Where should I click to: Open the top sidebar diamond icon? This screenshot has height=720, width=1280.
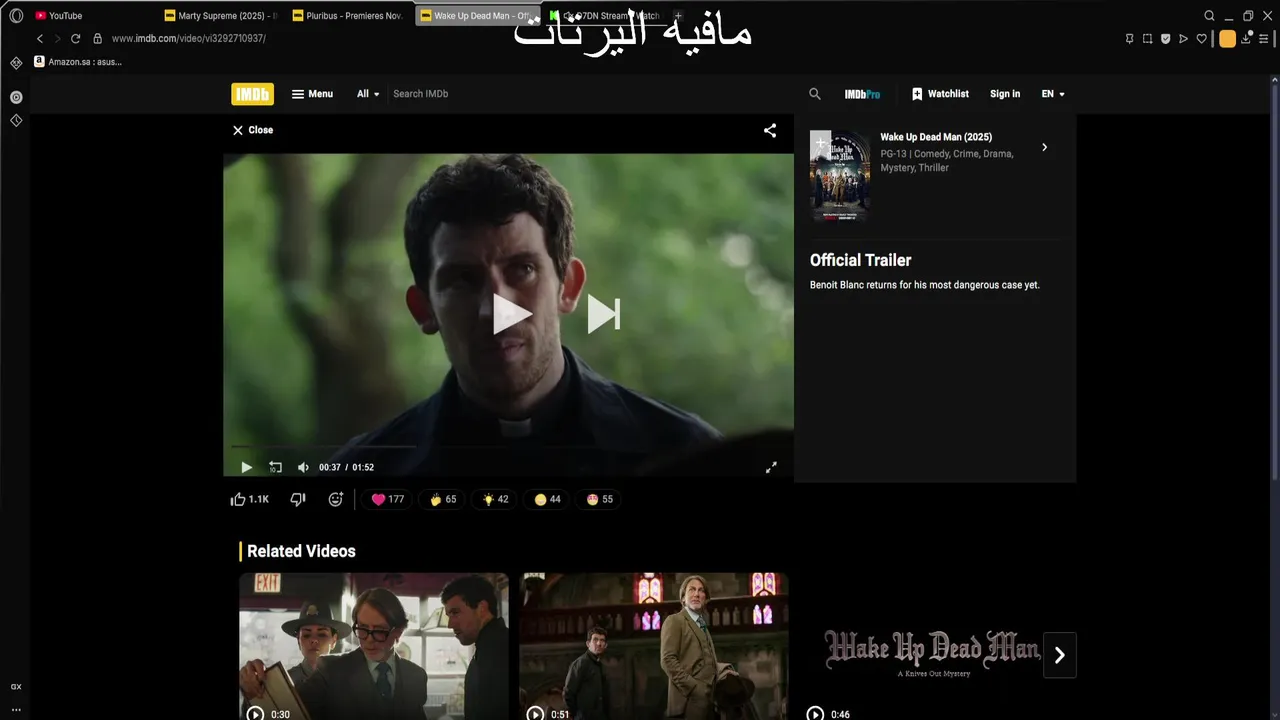[16, 63]
